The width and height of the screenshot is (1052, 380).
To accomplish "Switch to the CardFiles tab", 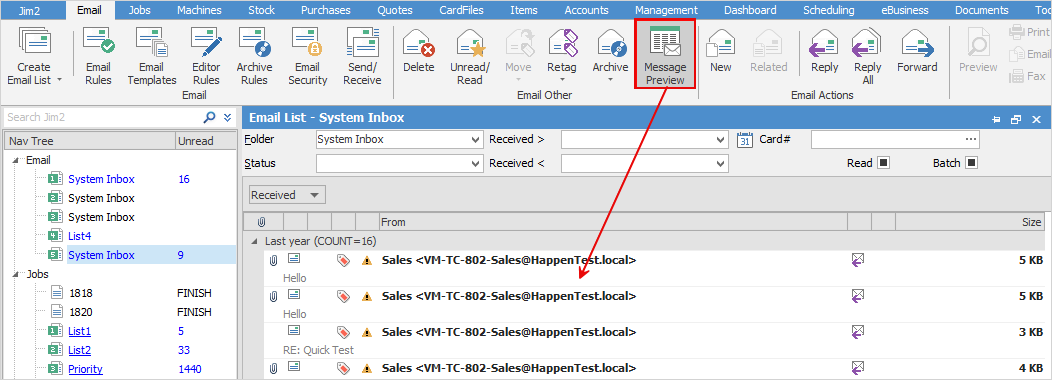I will tap(463, 10).
